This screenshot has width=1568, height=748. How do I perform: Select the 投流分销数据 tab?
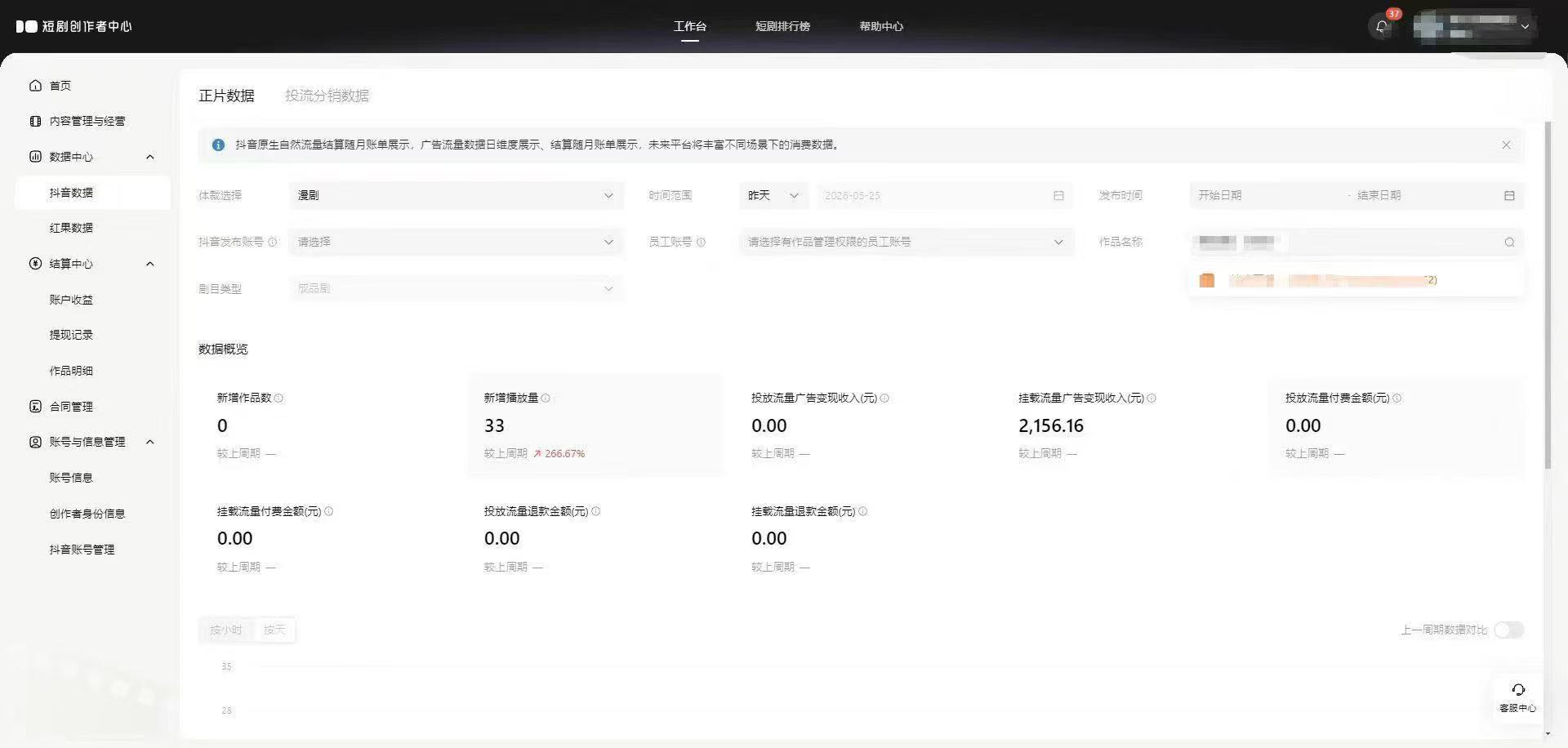[x=327, y=96]
